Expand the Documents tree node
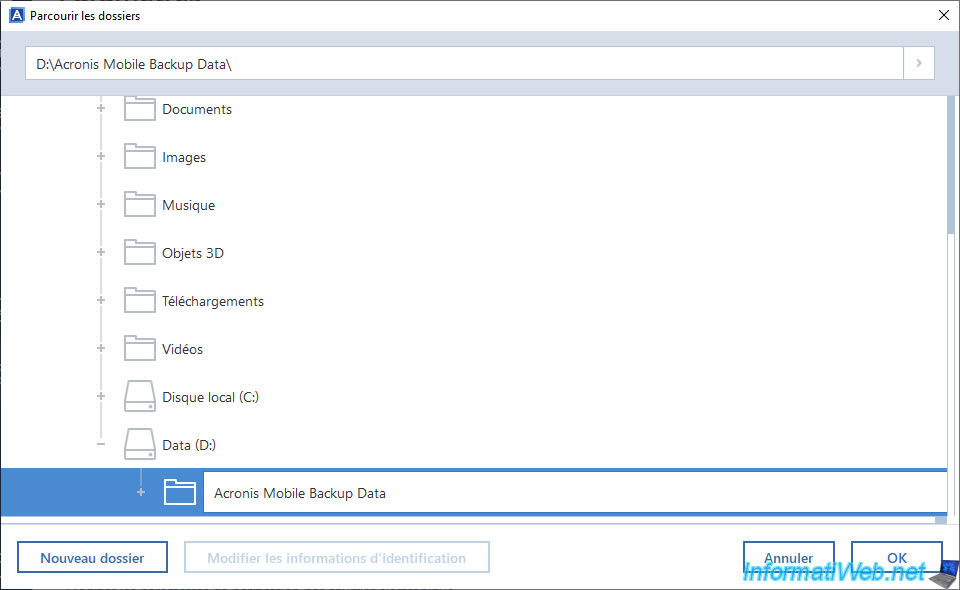Image resolution: width=960 pixels, height=590 pixels. (x=101, y=108)
